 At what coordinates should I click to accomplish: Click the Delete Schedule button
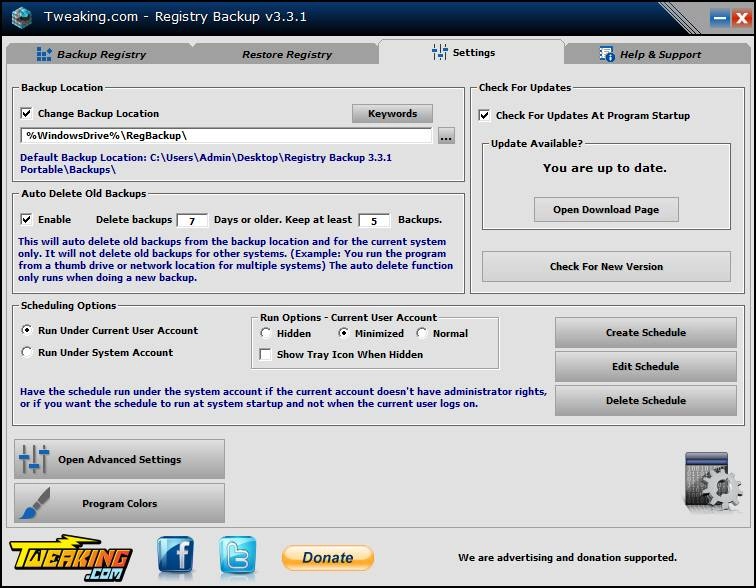646,401
